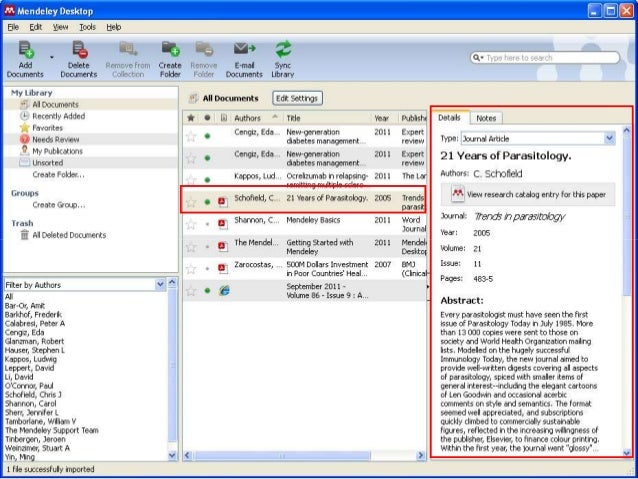The height and width of the screenshot is (479, 638).
Task: Sort by read status dot column header
Action: point(208,118)
